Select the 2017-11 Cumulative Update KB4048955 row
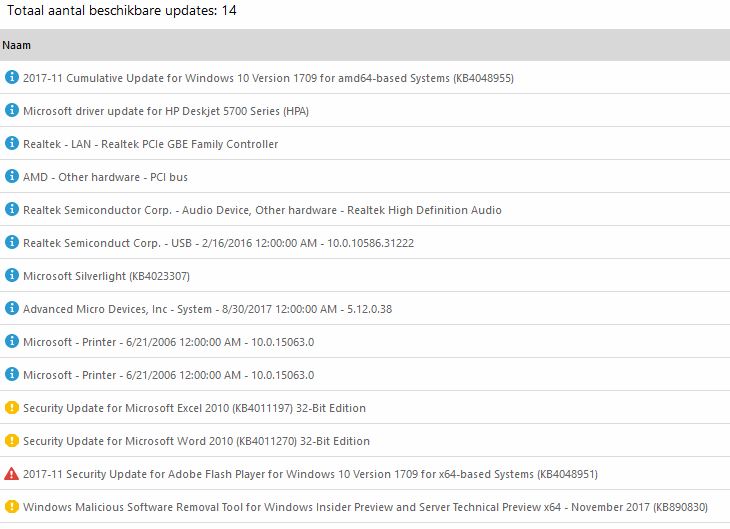 click(x=268, y=78)
